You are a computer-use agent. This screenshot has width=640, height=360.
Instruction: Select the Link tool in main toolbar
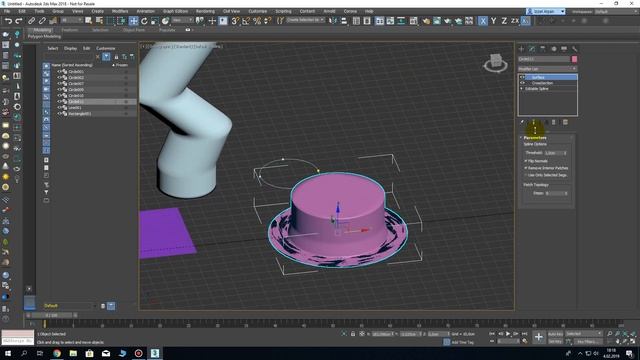31,20
